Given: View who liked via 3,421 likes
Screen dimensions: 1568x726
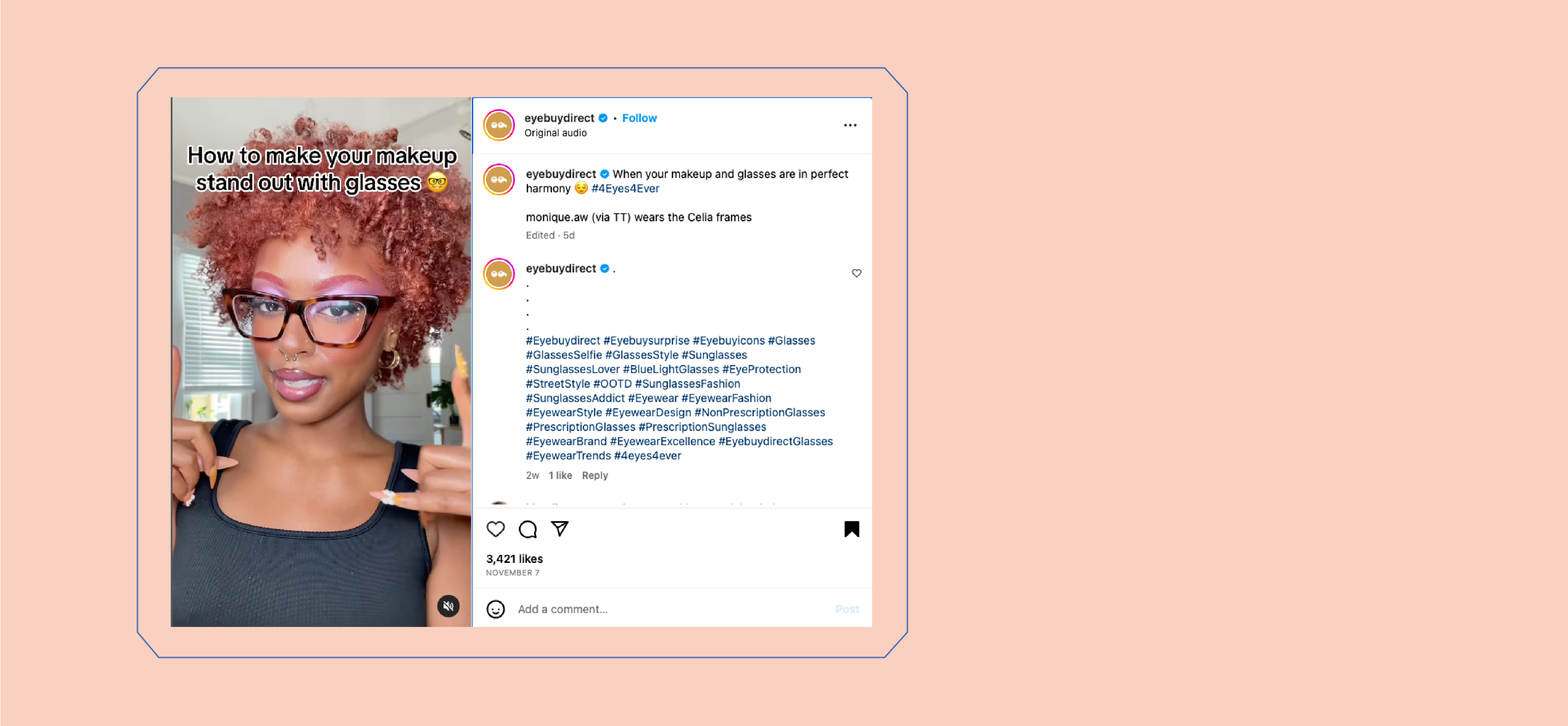Looking at the screenshot, I should tap(514, 559).
